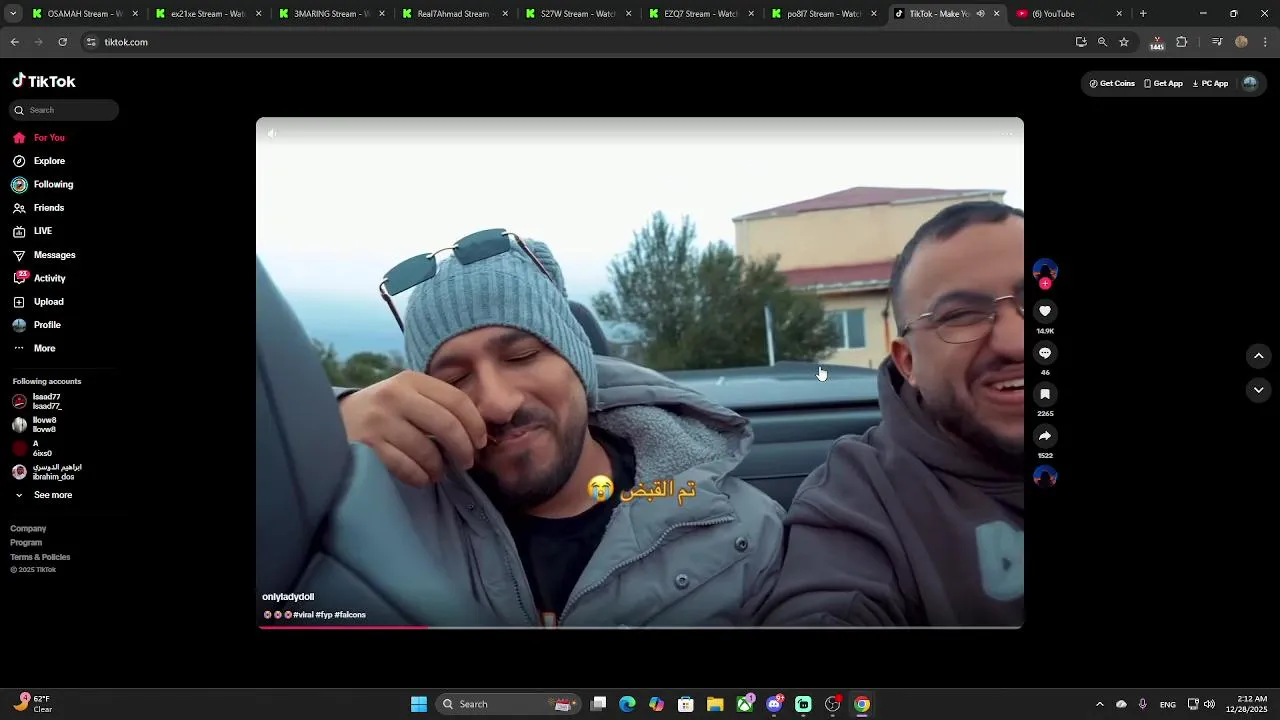
Task: Expand See more following accounts
Action: pyautogui.click(x=43, y=495)
